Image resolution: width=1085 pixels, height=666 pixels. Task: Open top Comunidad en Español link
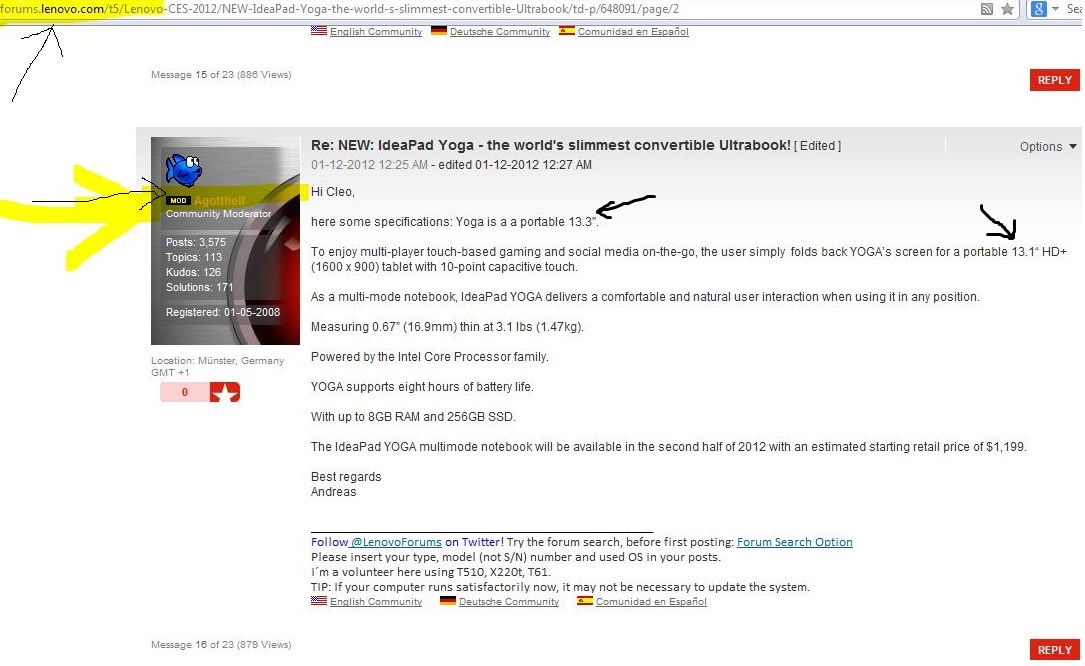pyautogui.click(x=633, y=32)
